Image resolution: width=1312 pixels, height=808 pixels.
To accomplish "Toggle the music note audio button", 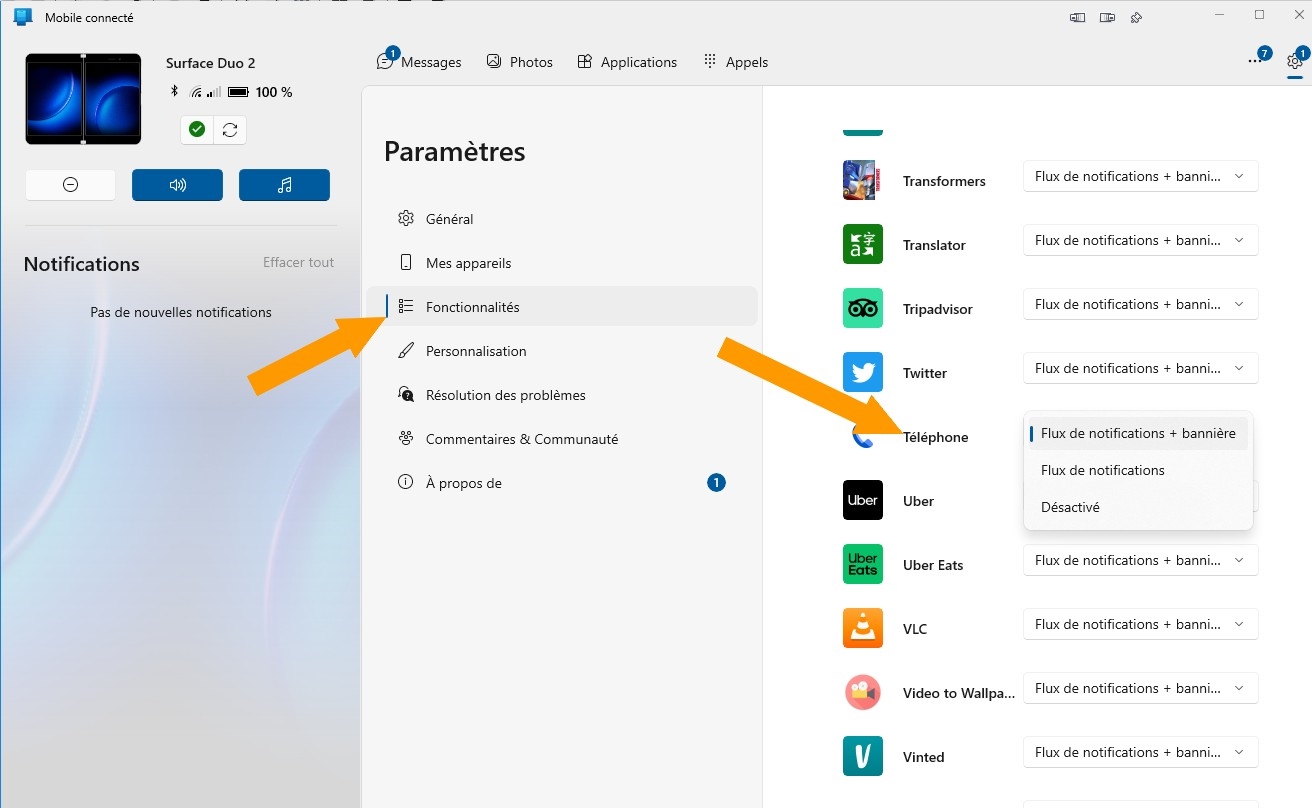I will (284, 185).
